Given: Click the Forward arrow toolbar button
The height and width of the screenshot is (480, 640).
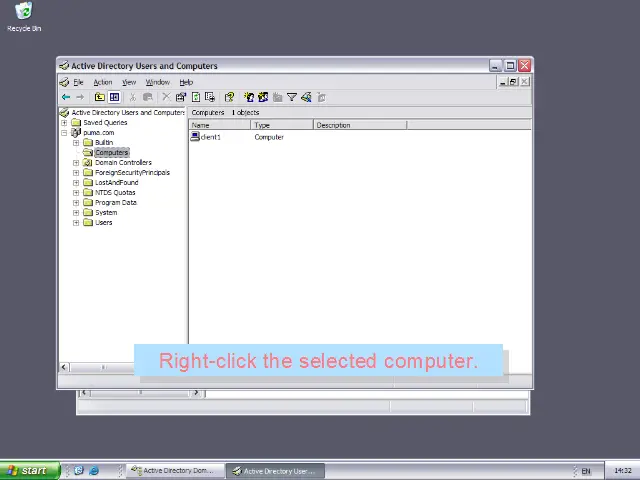Looking at the screenshot, I should tap(80, 97).
